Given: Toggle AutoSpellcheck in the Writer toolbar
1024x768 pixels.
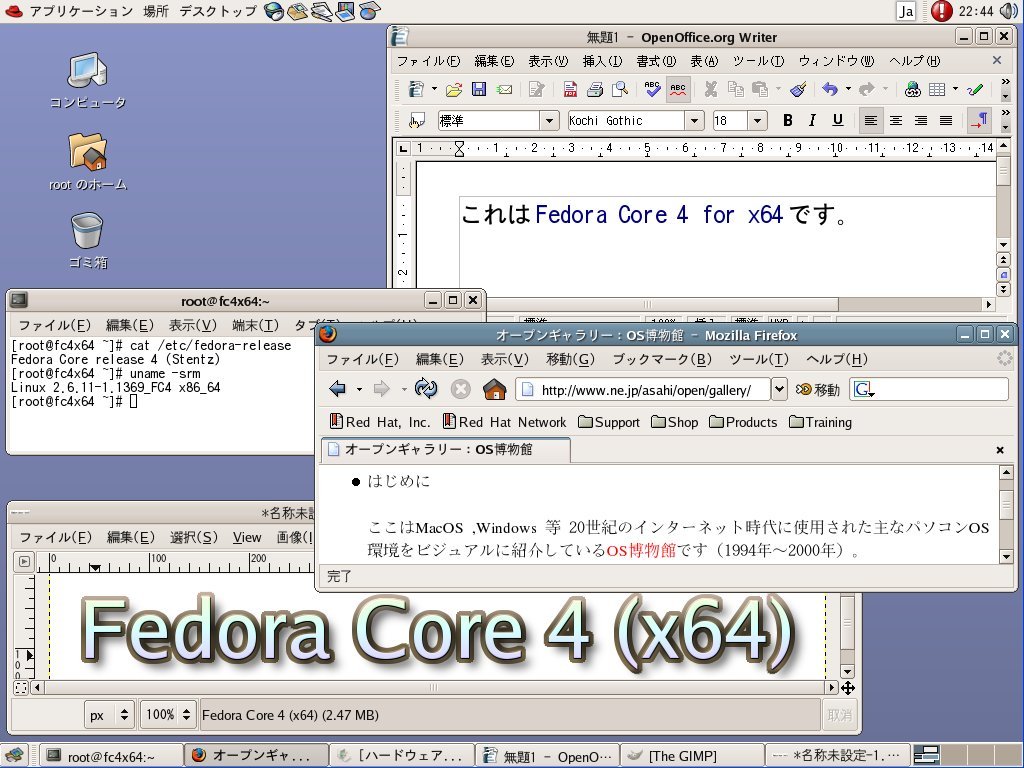Looking at the screenshot, I should coord(678,89).
